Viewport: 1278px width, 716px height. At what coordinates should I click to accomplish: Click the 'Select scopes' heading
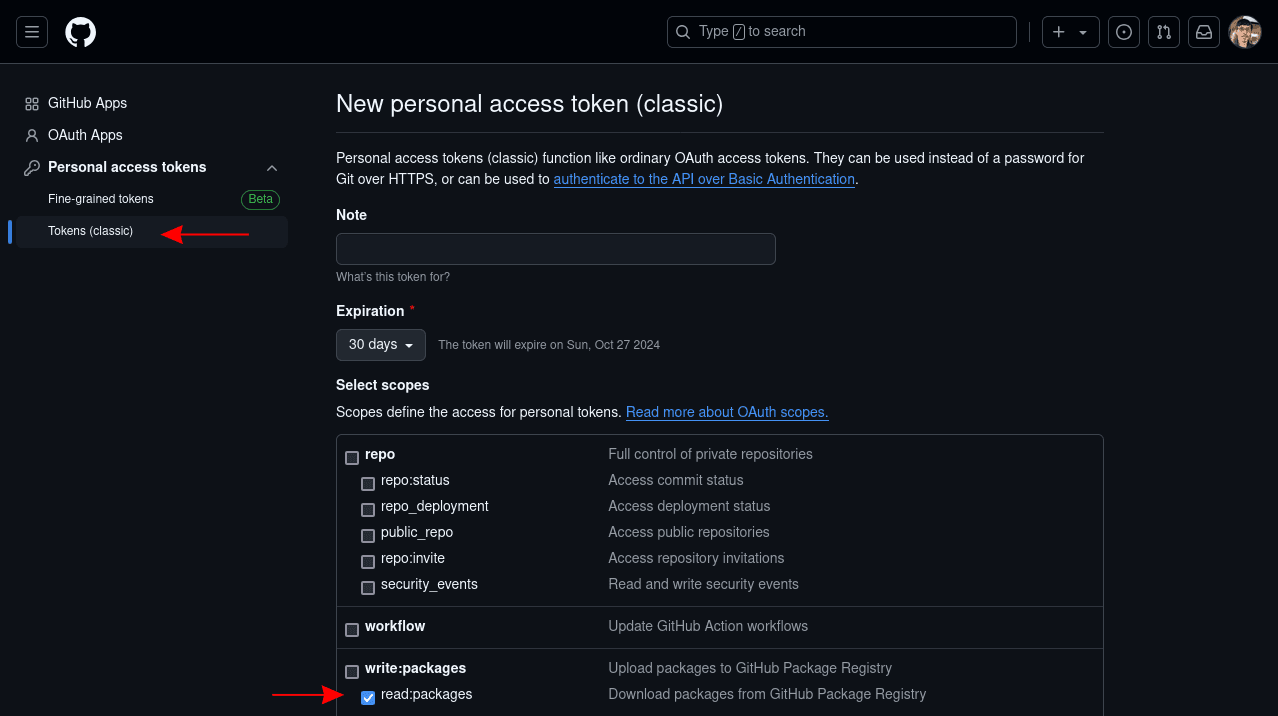click(383, 385)
